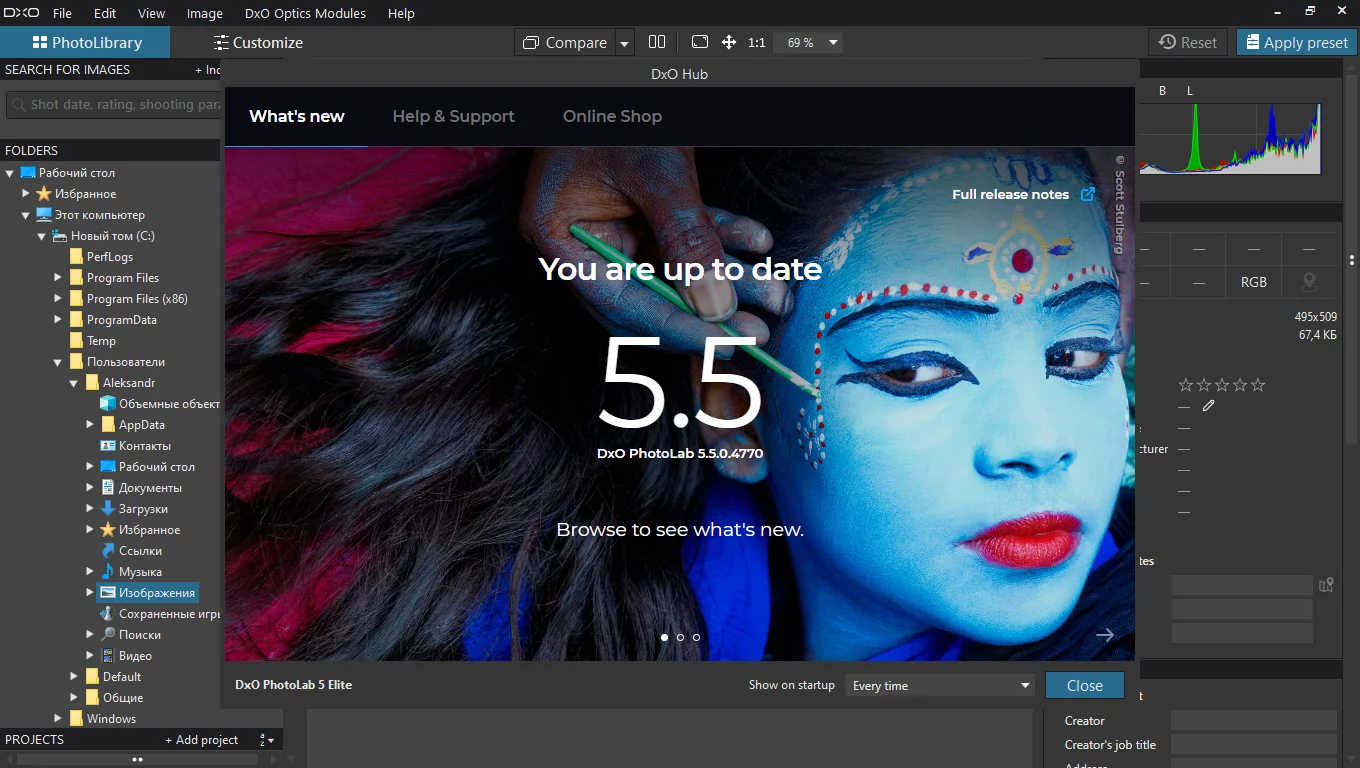Click the pencil edit icon under the rating stars
The height and width of the screenshot is (768, 1360).
coord(1209,406)
